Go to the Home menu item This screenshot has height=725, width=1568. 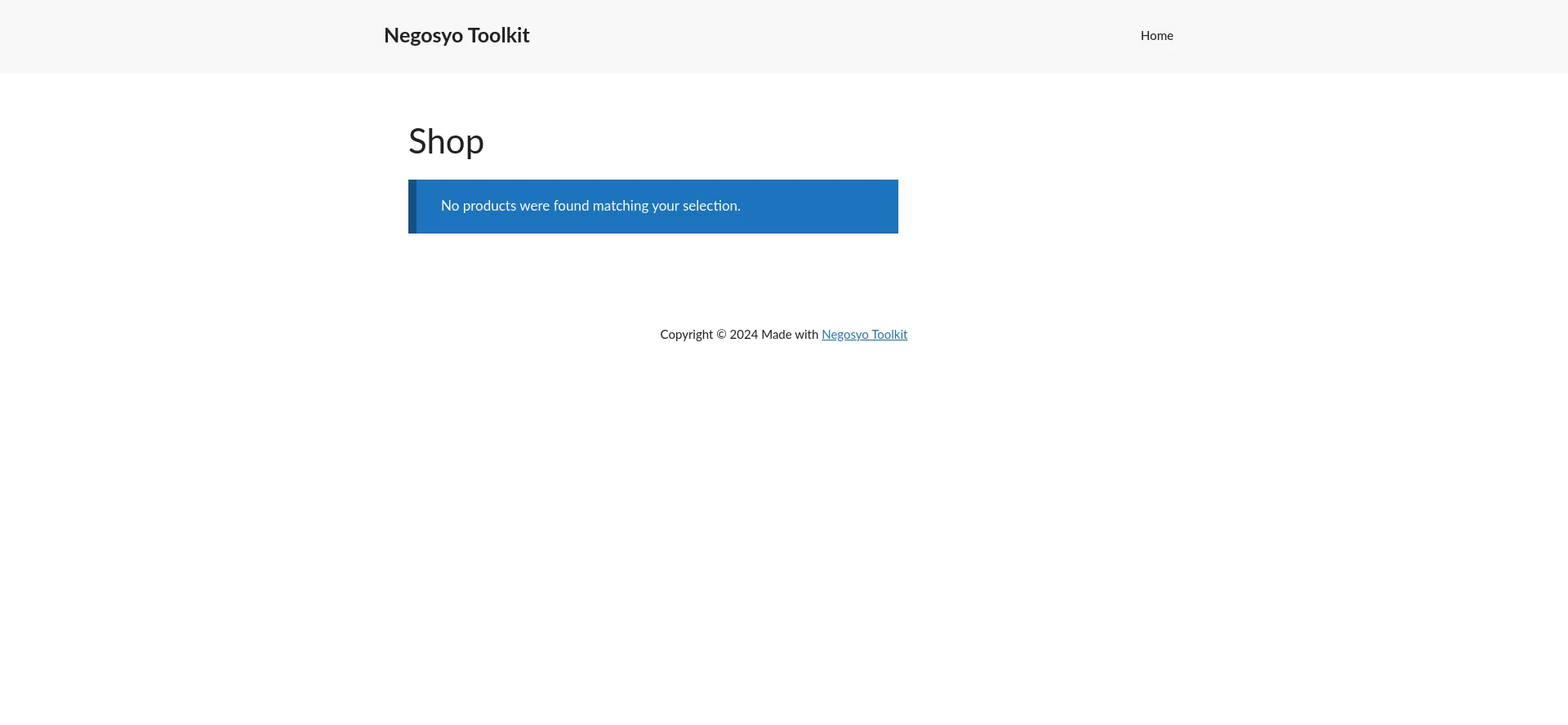pos(1156,36)
